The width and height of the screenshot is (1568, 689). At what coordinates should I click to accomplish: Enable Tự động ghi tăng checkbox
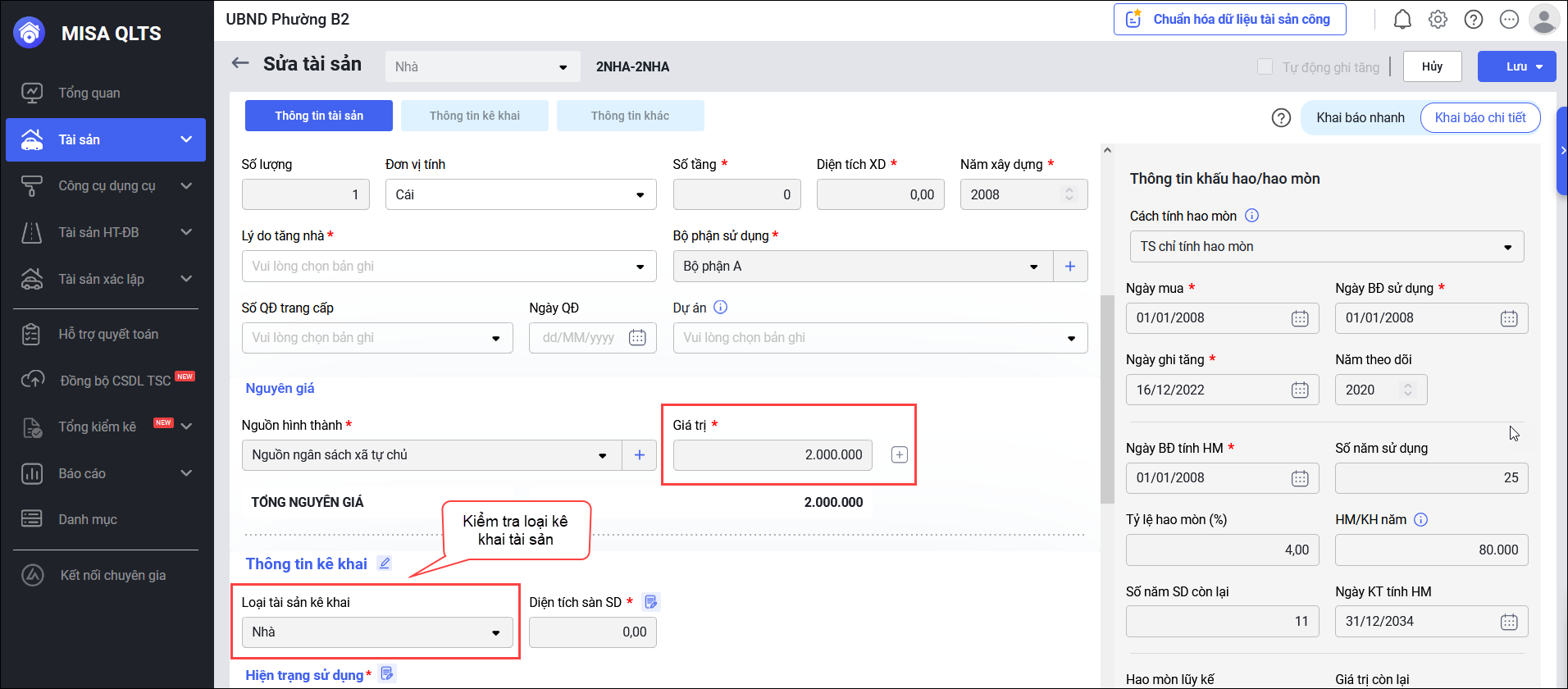click(x=1265, y=66)
